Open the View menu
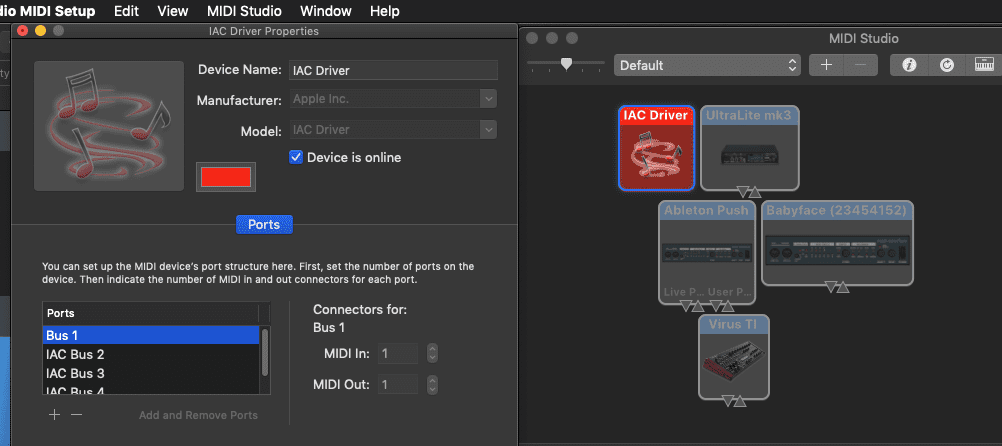1002x446 pixels. click(173, 11)
